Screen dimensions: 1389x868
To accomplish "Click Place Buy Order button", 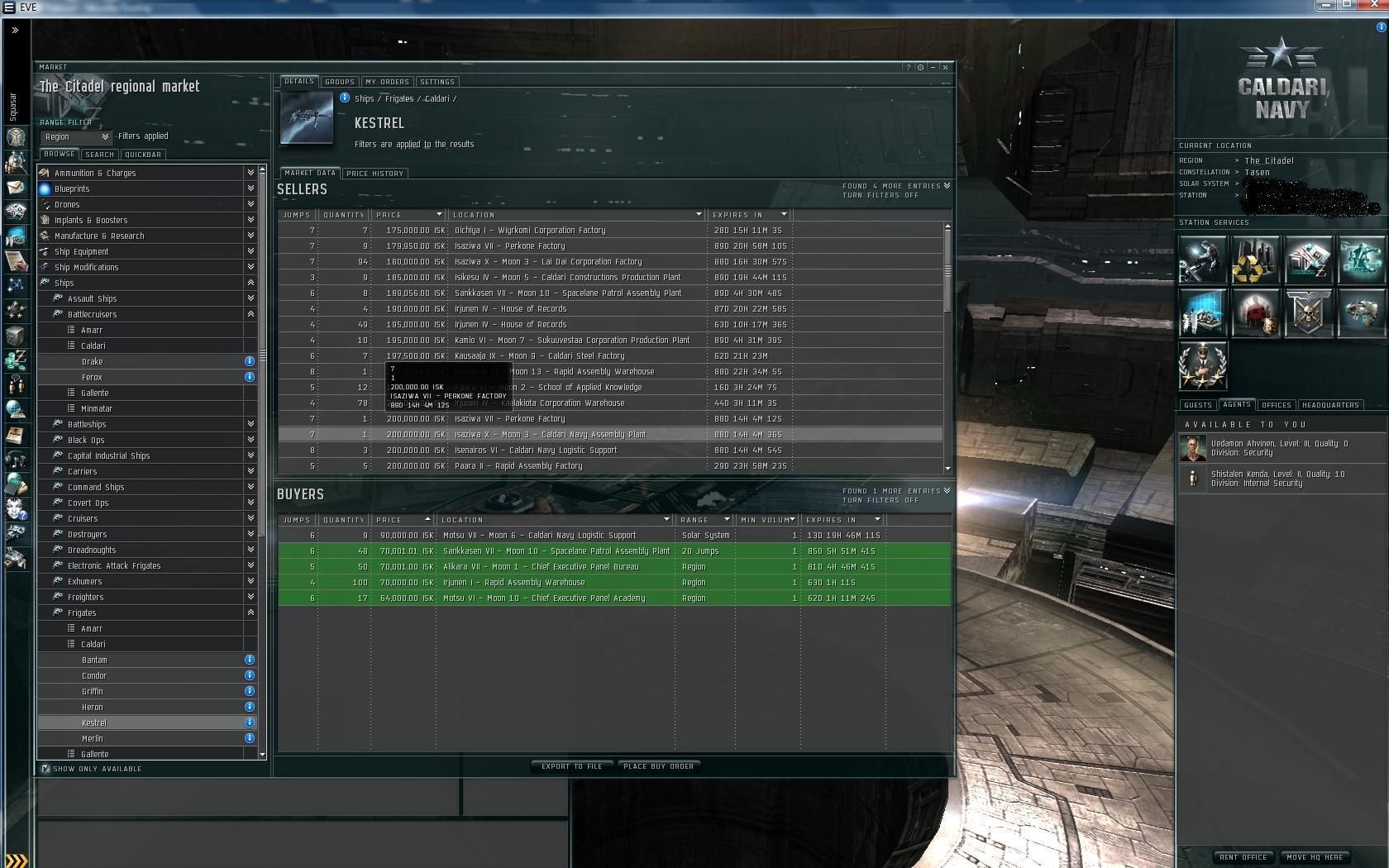I will (659, 766).
